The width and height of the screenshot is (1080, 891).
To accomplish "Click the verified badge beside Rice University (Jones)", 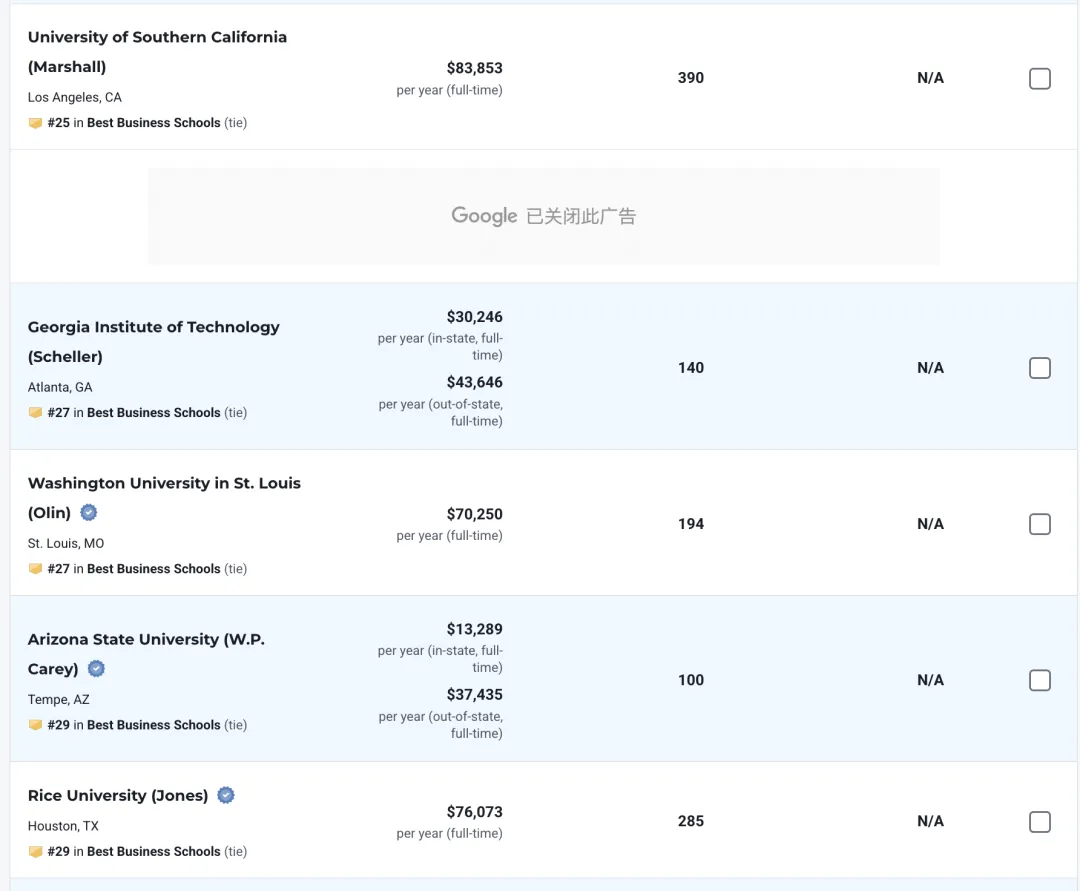I will point(226,796).
